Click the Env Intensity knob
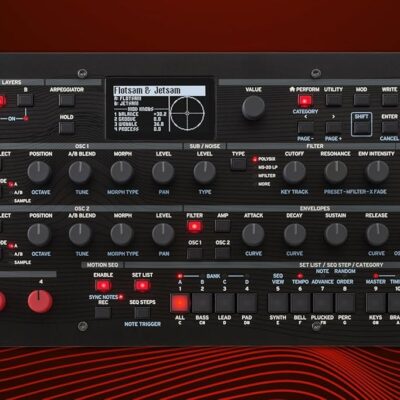Screen dimensions: 400x400 pos(377,172)
